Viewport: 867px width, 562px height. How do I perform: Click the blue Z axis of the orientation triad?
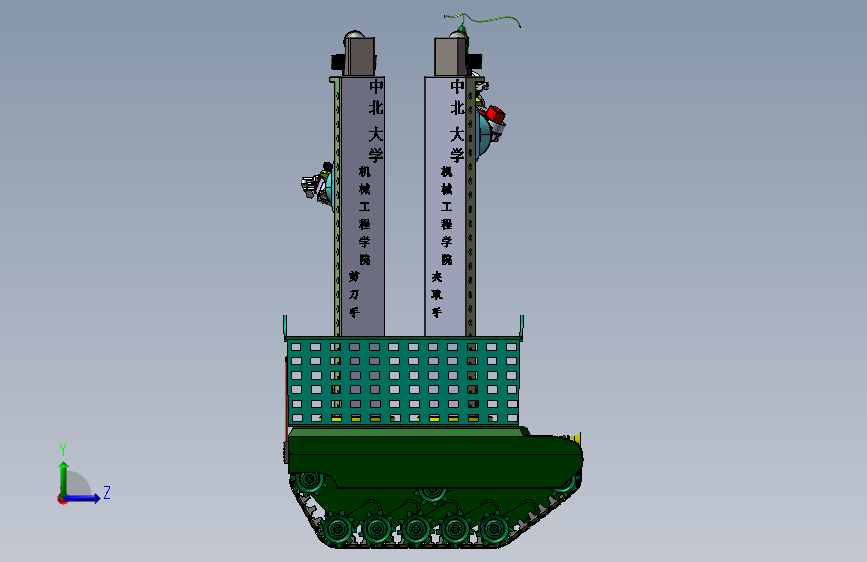(x=82, y=498)
